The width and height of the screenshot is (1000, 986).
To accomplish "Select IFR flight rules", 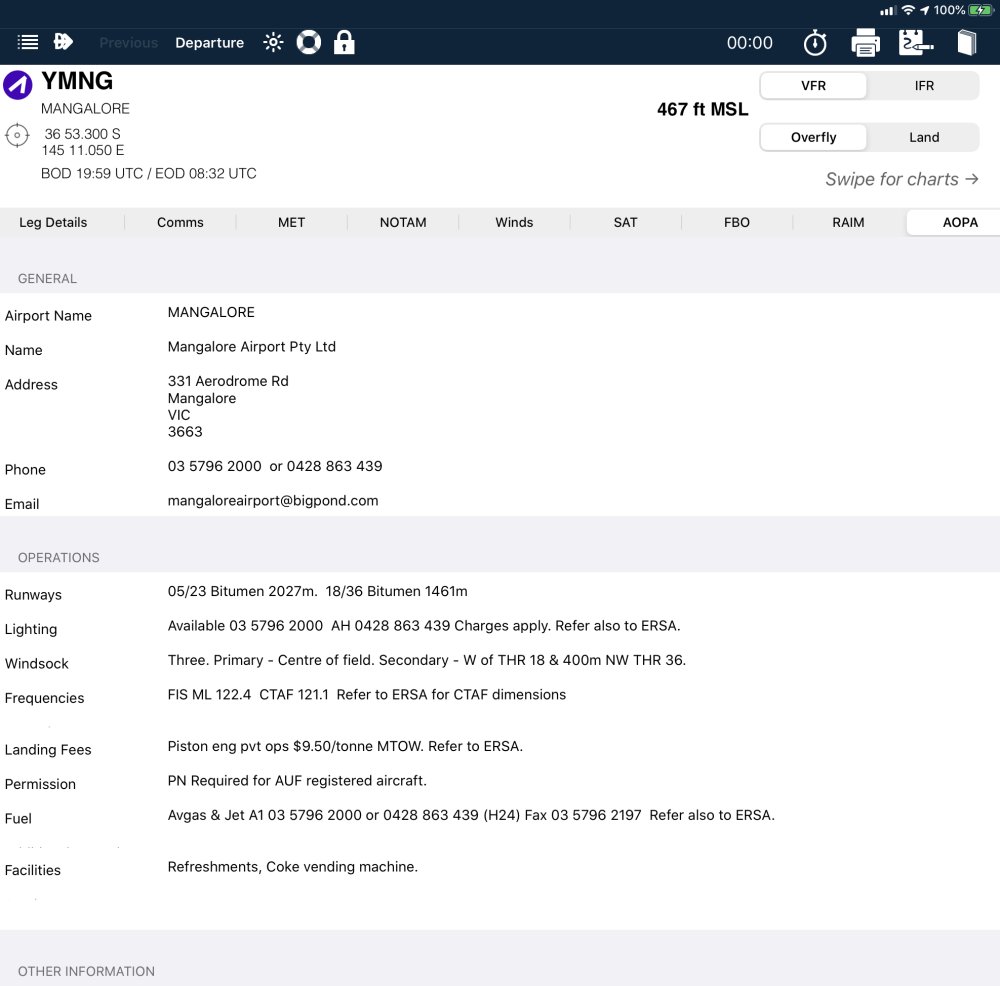I will tap(924, 85).
